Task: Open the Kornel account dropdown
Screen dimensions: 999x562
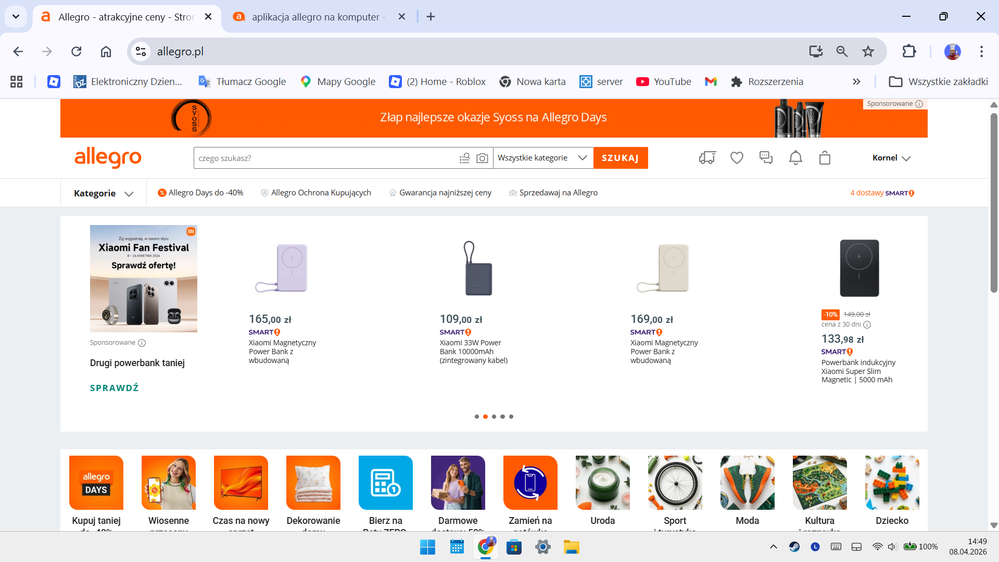Action: coord(891,158)
